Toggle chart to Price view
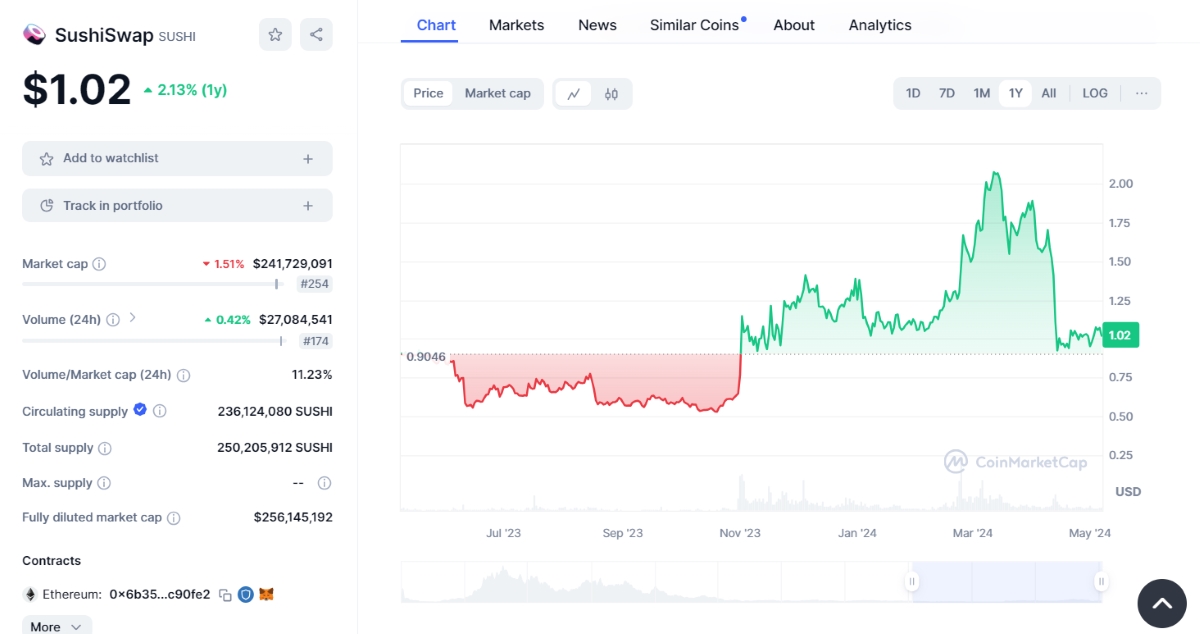Viewport: 1200px width, 634px height. 428,93
